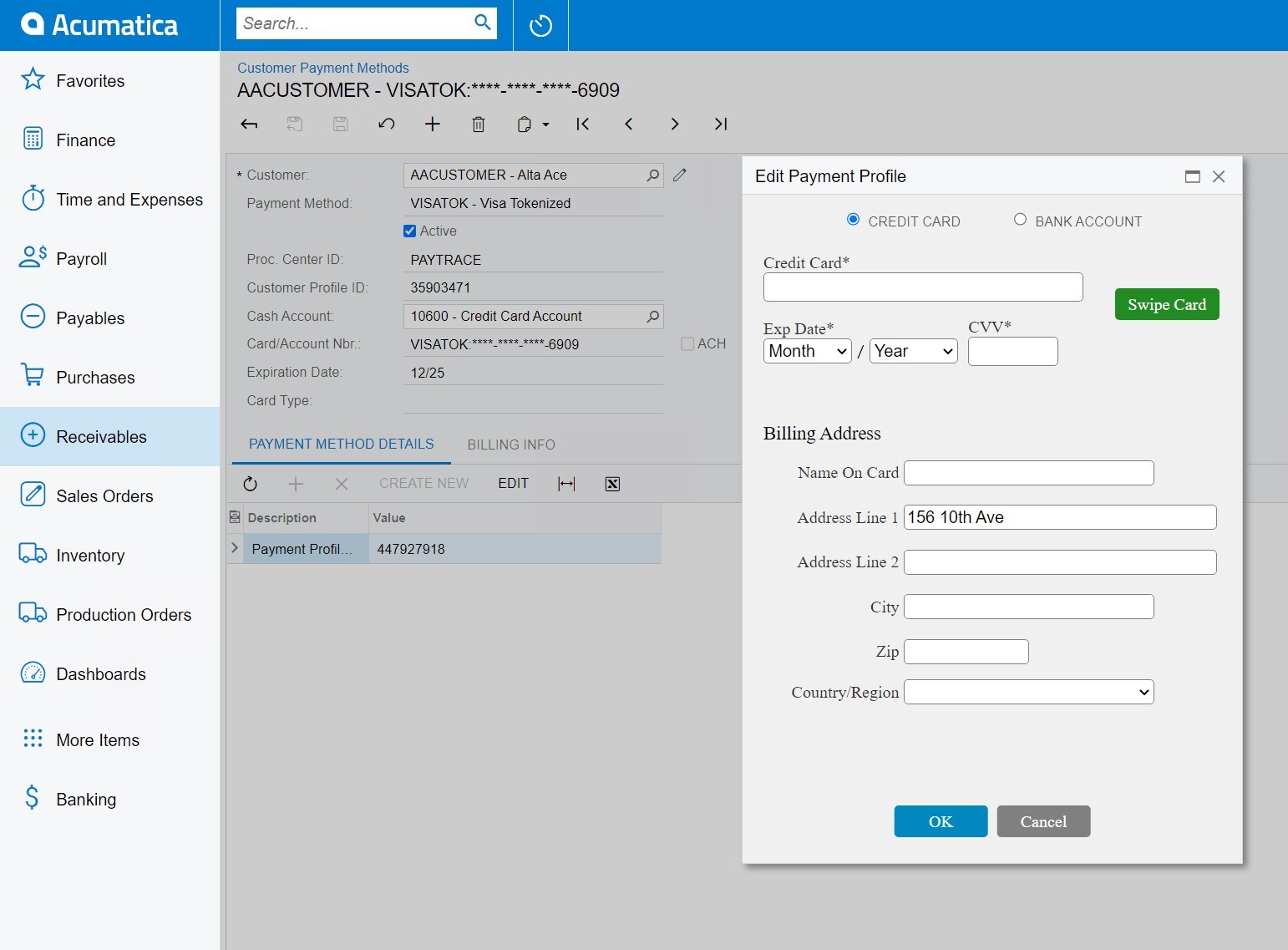Click the Save and Close toolbar icon
This screenshot has height=950, width=1288.
coord(295,124)
